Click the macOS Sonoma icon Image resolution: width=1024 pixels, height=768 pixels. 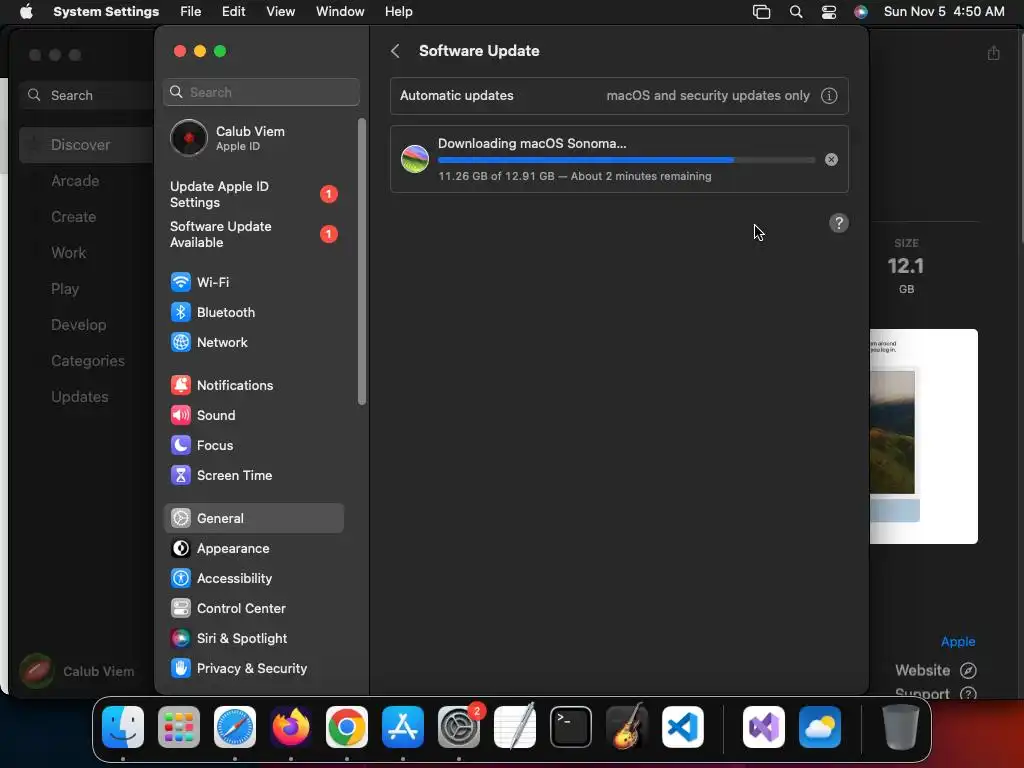tap(415, 159)
